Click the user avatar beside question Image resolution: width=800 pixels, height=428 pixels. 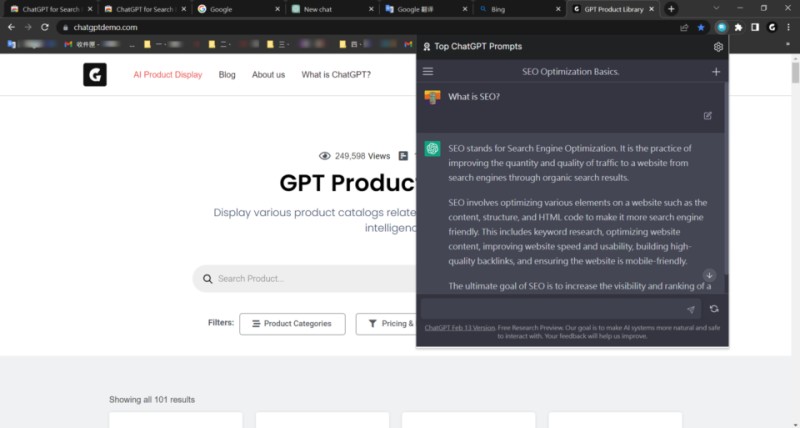click(432, 97)
